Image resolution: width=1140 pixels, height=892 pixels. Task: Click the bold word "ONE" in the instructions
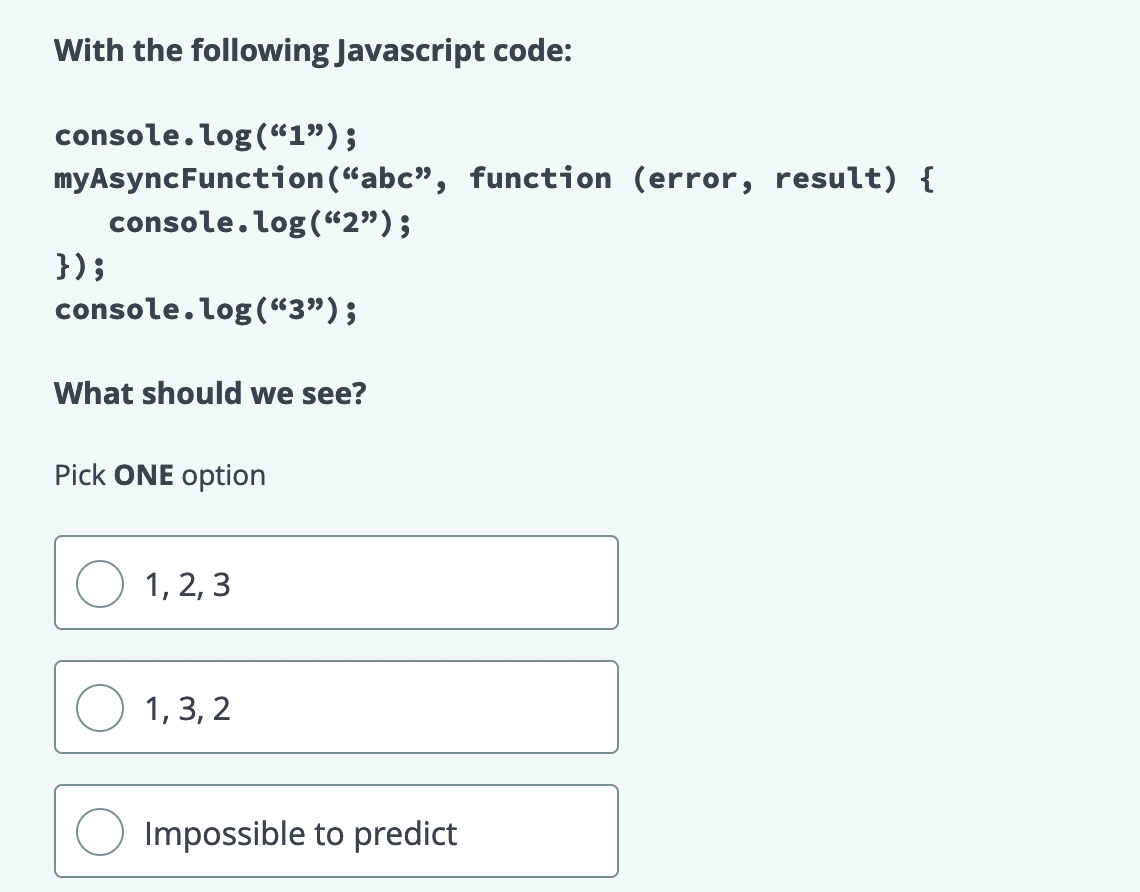pos(144,475)
